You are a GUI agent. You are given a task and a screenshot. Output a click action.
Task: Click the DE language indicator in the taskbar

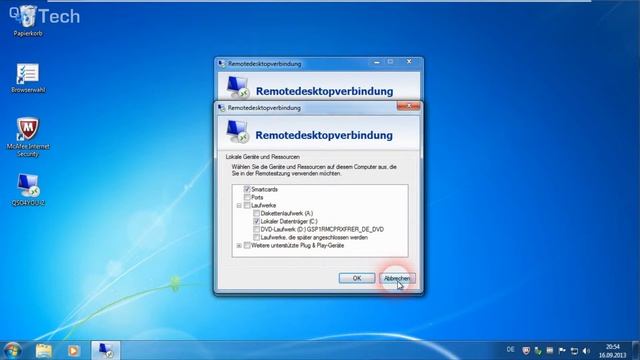(510, 350)
